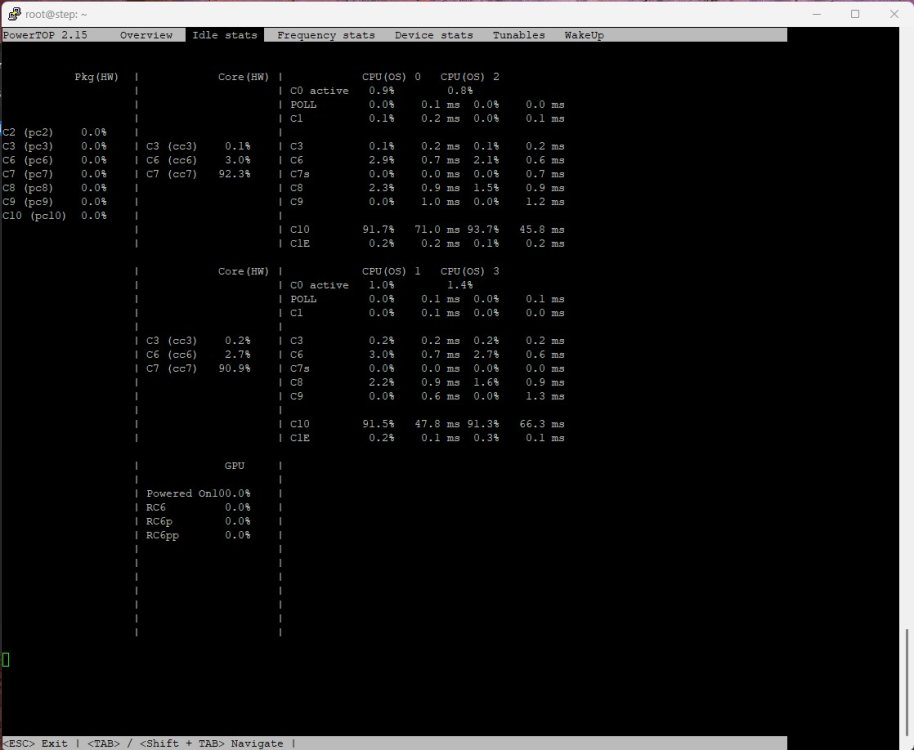Click the second Core(HW) header

point(244,272)
